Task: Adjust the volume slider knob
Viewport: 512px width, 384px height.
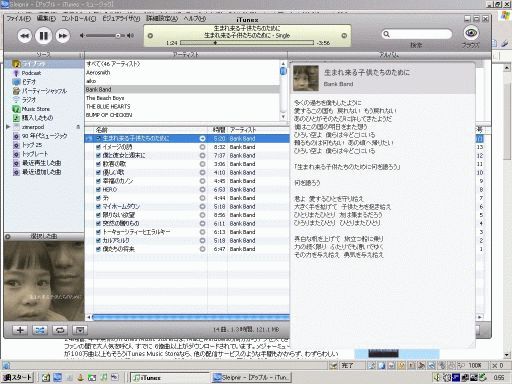Action: point(118,35)
